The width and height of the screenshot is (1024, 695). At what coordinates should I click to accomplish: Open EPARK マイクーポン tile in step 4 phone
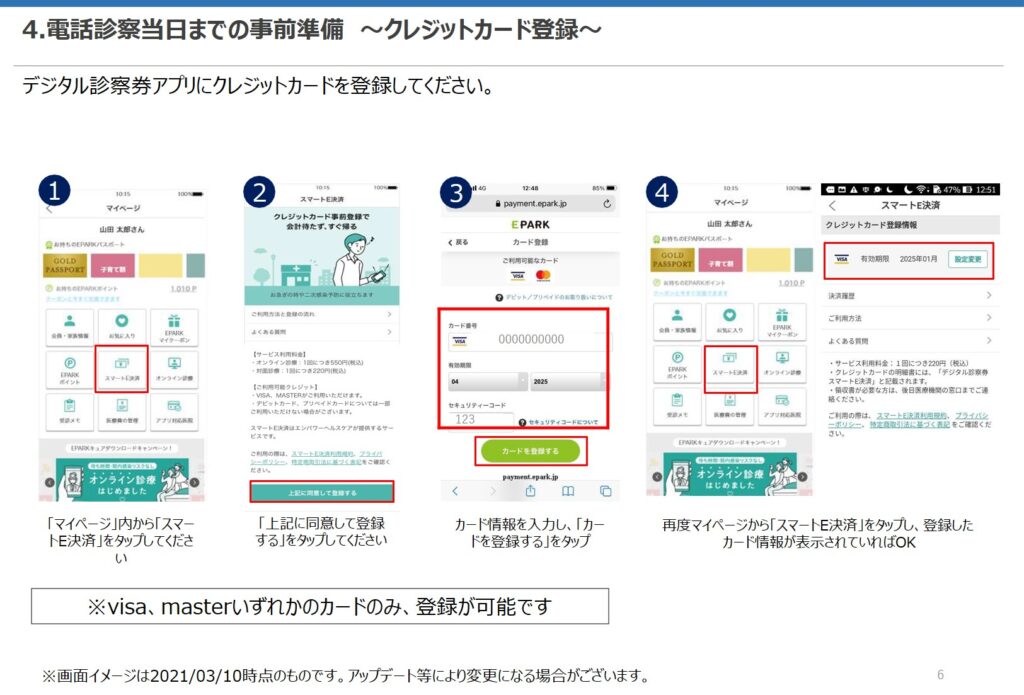(782, 321)
